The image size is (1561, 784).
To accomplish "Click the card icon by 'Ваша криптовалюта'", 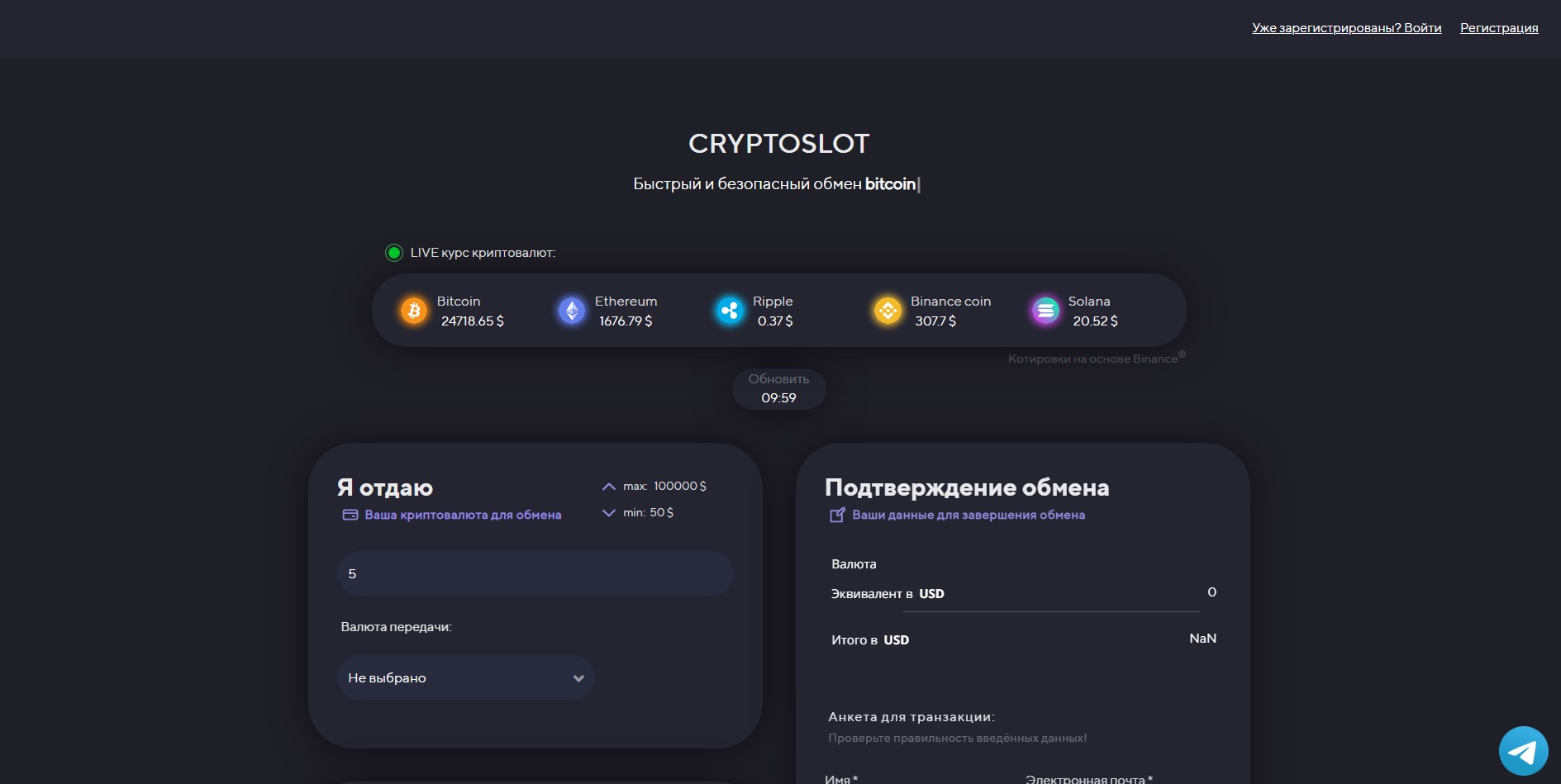I will tap(350, 515).
